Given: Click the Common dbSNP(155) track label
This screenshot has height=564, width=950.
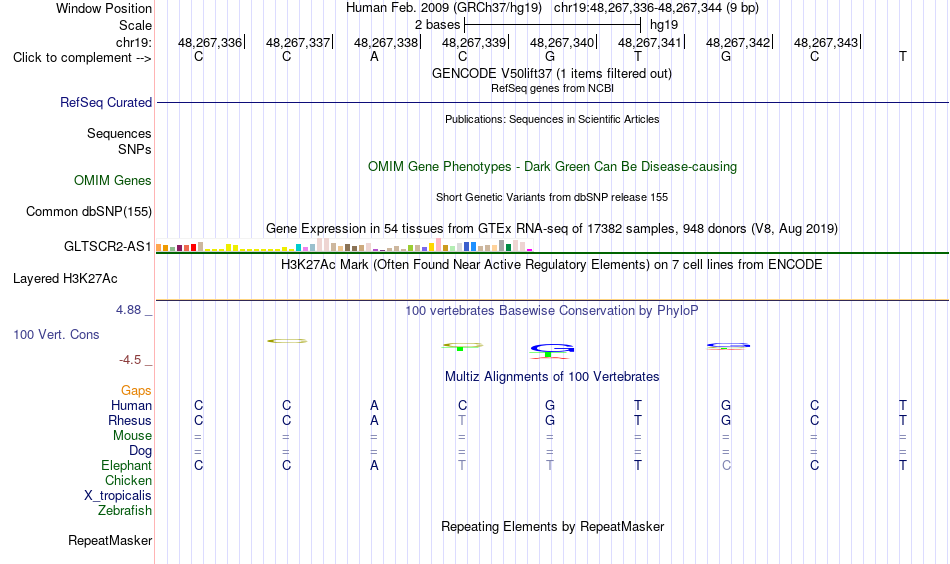Looking at the screenshot, I should (88, 211).
